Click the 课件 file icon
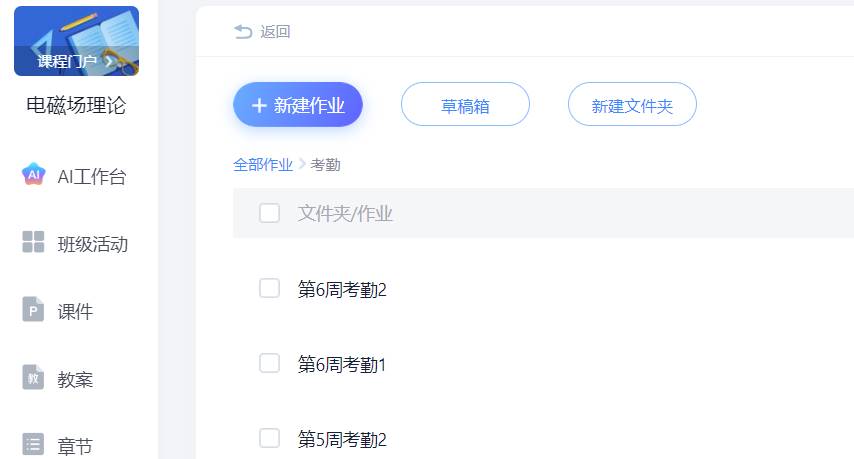Viewport: 854px width, 459px height. click(x=33, y=310)
